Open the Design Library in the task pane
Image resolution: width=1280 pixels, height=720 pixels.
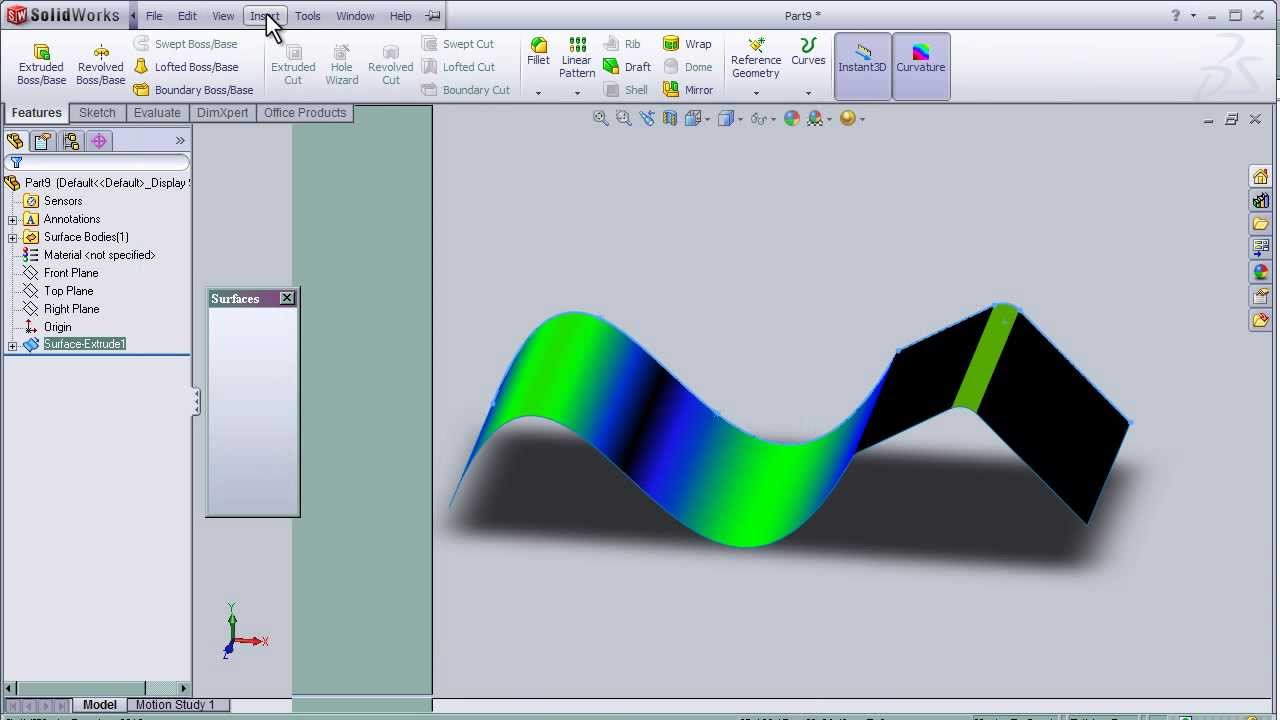1260,200
